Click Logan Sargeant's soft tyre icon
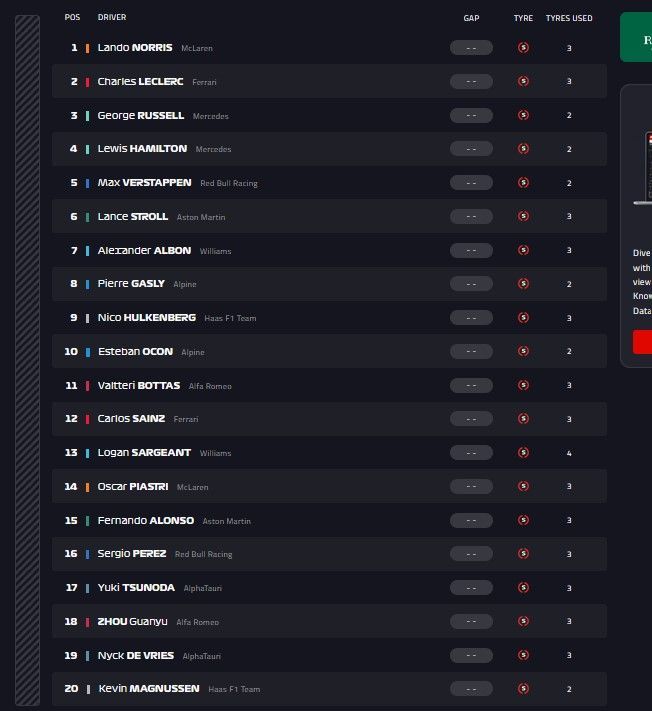The width and height of the screenshot is (652, 711). [523, 453]
